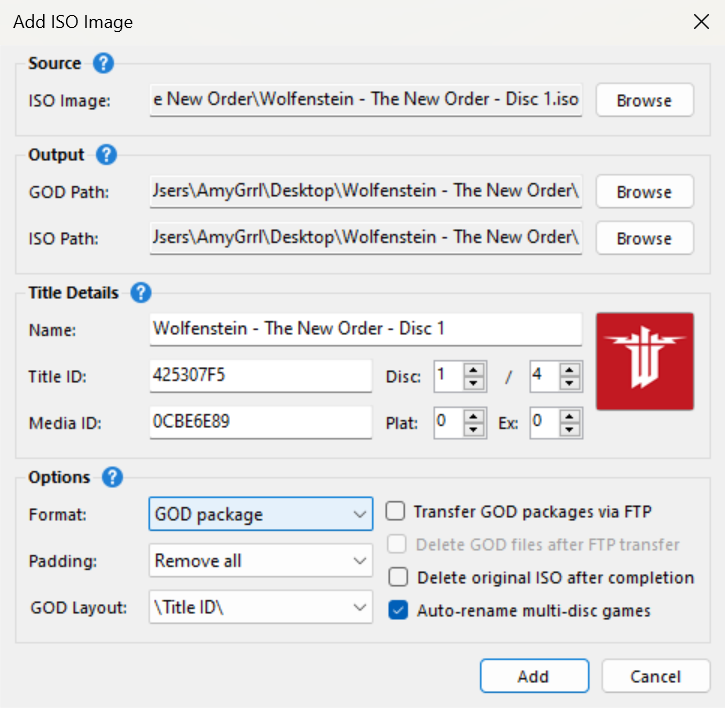Viewport: 725px width, 708px height.
Task: Click the Media ID field 0CBE6E89
Action: (x=261, y=422)
